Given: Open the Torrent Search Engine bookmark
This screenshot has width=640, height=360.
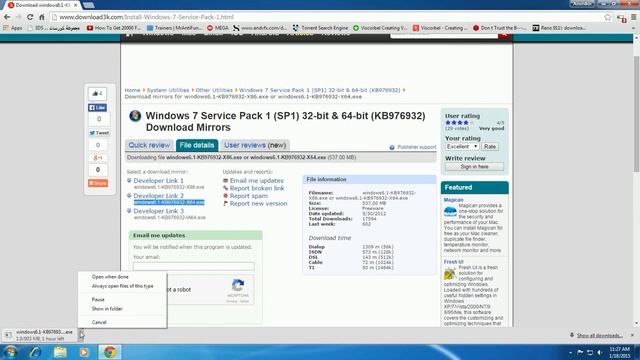Looking at the screenshot, I should [x=320, y=28].
